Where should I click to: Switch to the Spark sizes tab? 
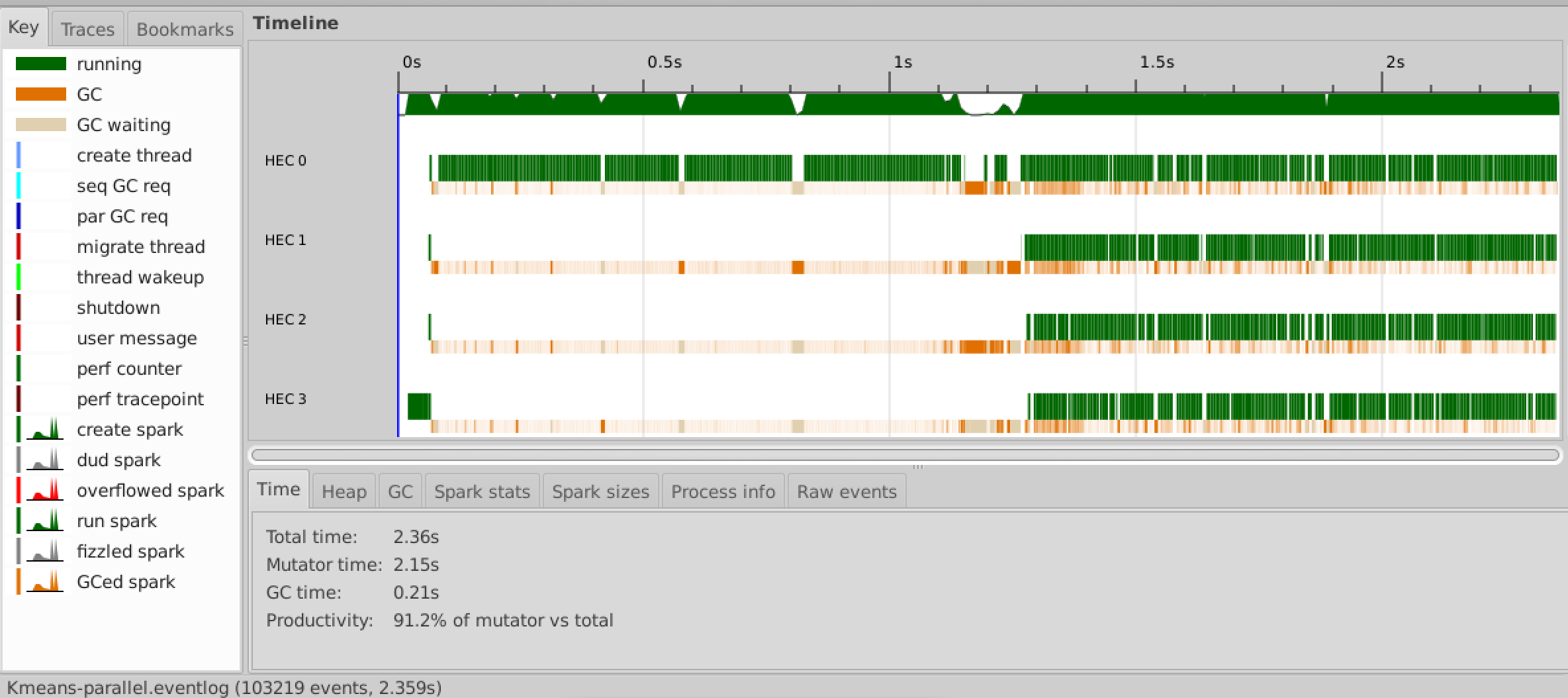[x=600, y=491]
